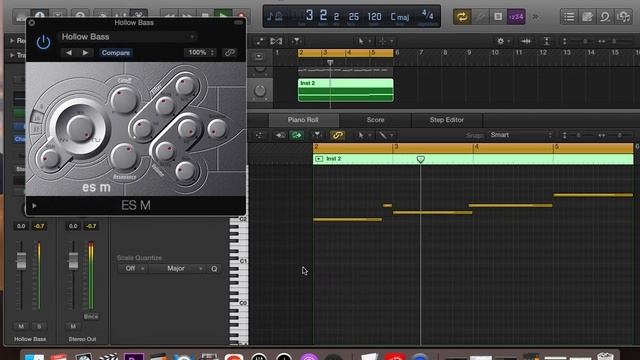Image resolution: width=640 pixels, height=360 pixels.
Task: Open the LCD note and metronome display menu
Action: 275,17
